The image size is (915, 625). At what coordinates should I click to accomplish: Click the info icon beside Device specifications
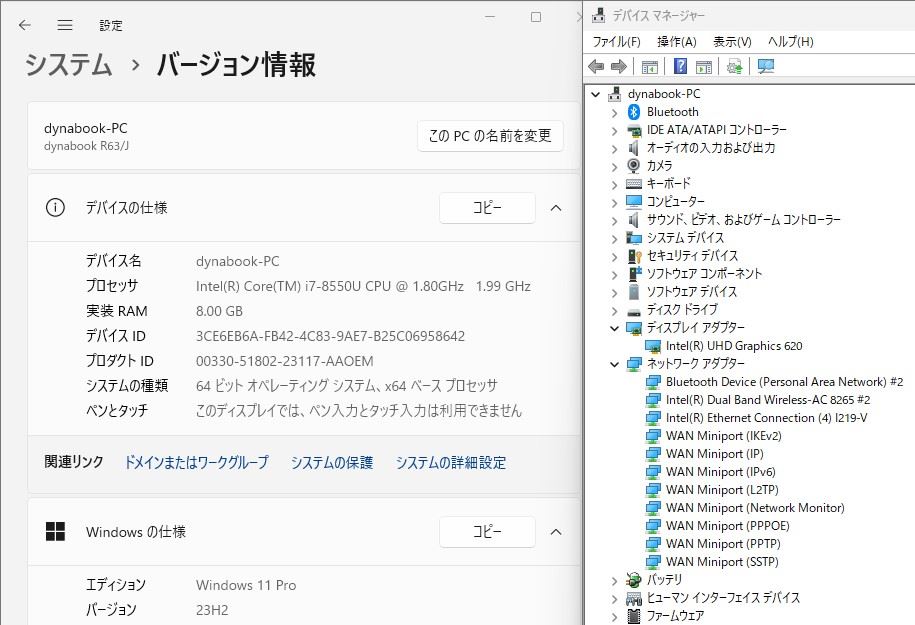pyautogui.click(x=55, y=207)
